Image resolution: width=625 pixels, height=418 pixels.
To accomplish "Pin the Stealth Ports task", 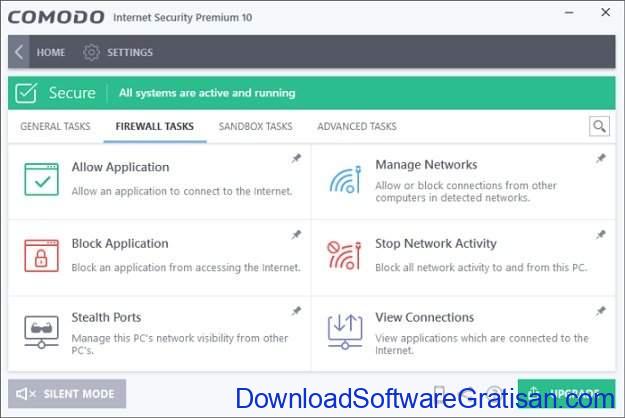I will pos(296,311).
